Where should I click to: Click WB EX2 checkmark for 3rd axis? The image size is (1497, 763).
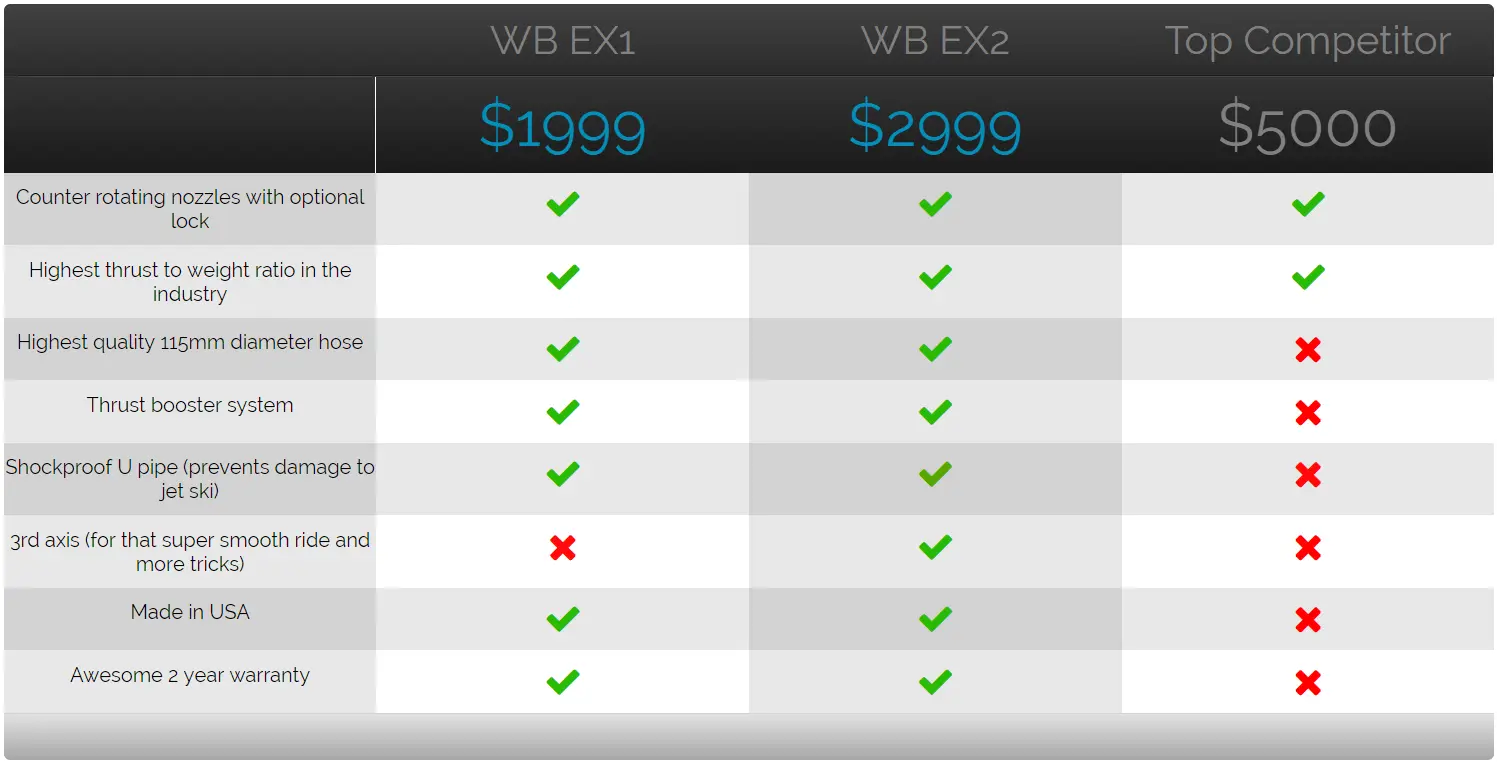(935, 547)
